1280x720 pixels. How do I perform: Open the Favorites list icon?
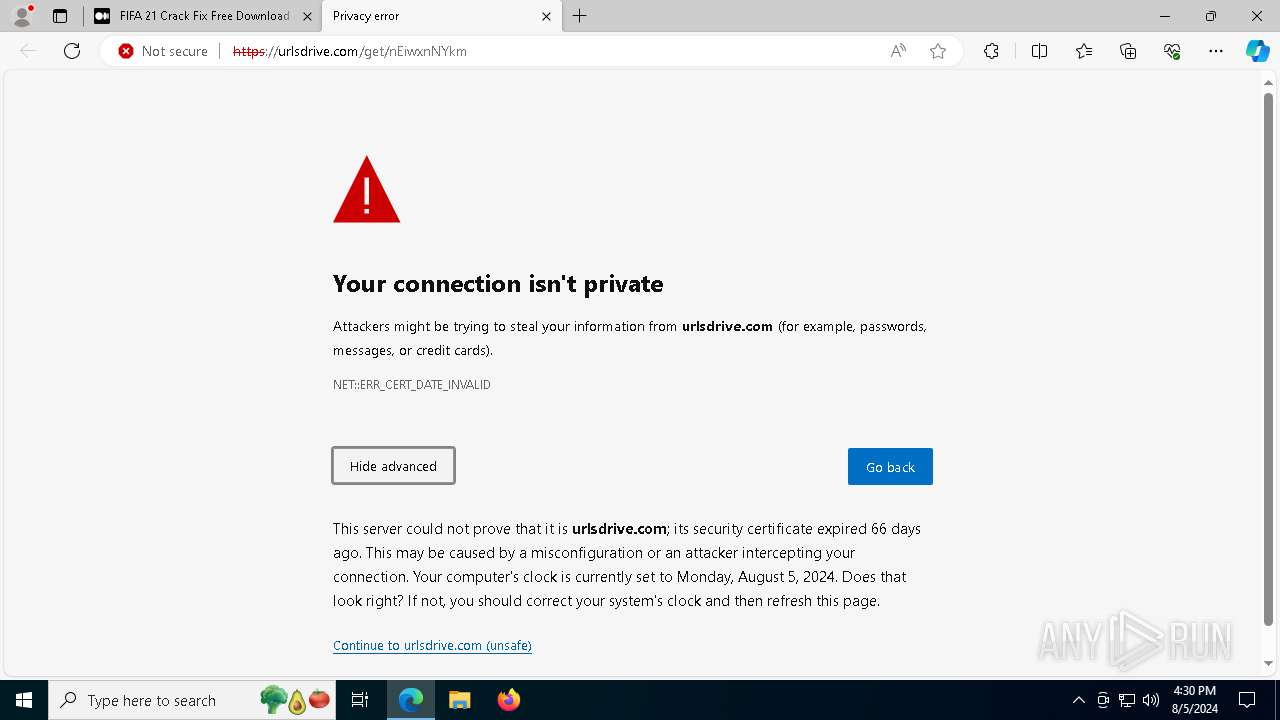pos(1084,51)
